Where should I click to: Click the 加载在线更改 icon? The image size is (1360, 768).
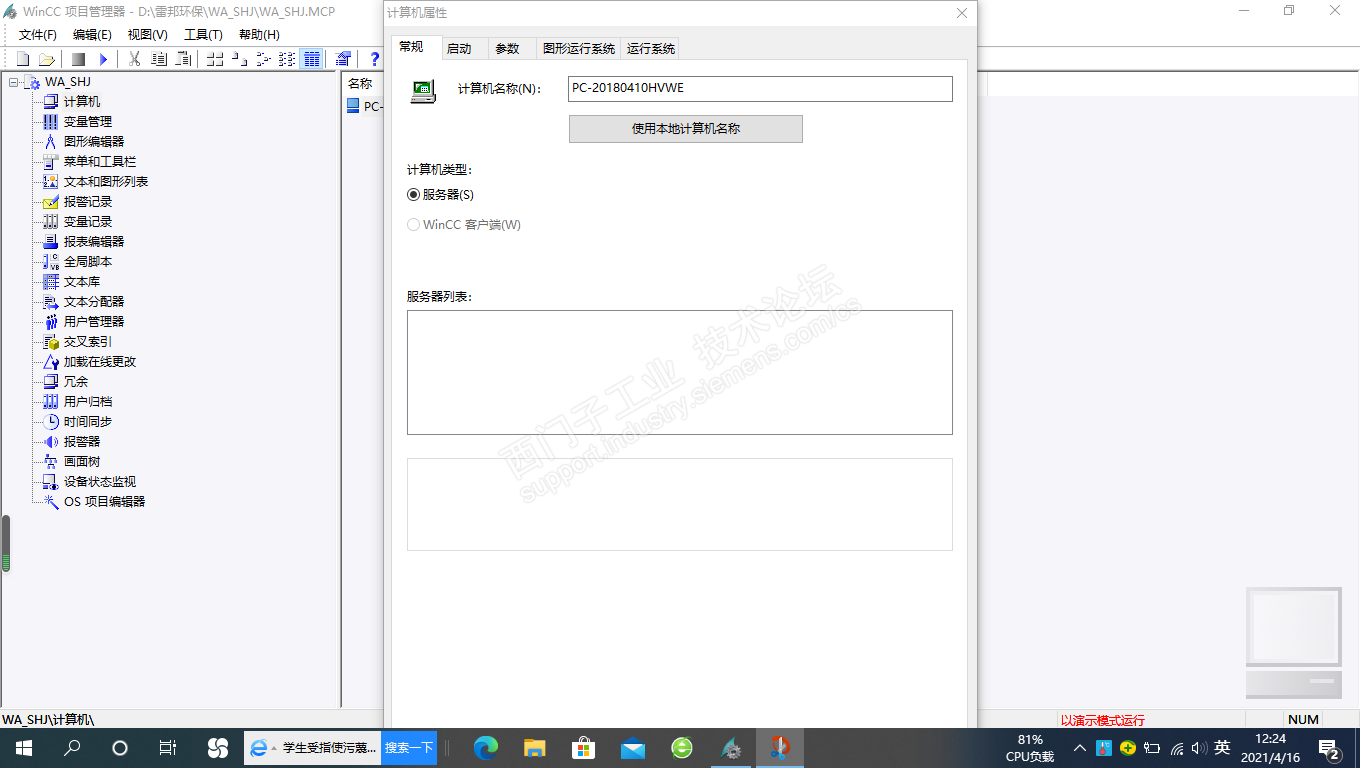[x=51, y=361]
